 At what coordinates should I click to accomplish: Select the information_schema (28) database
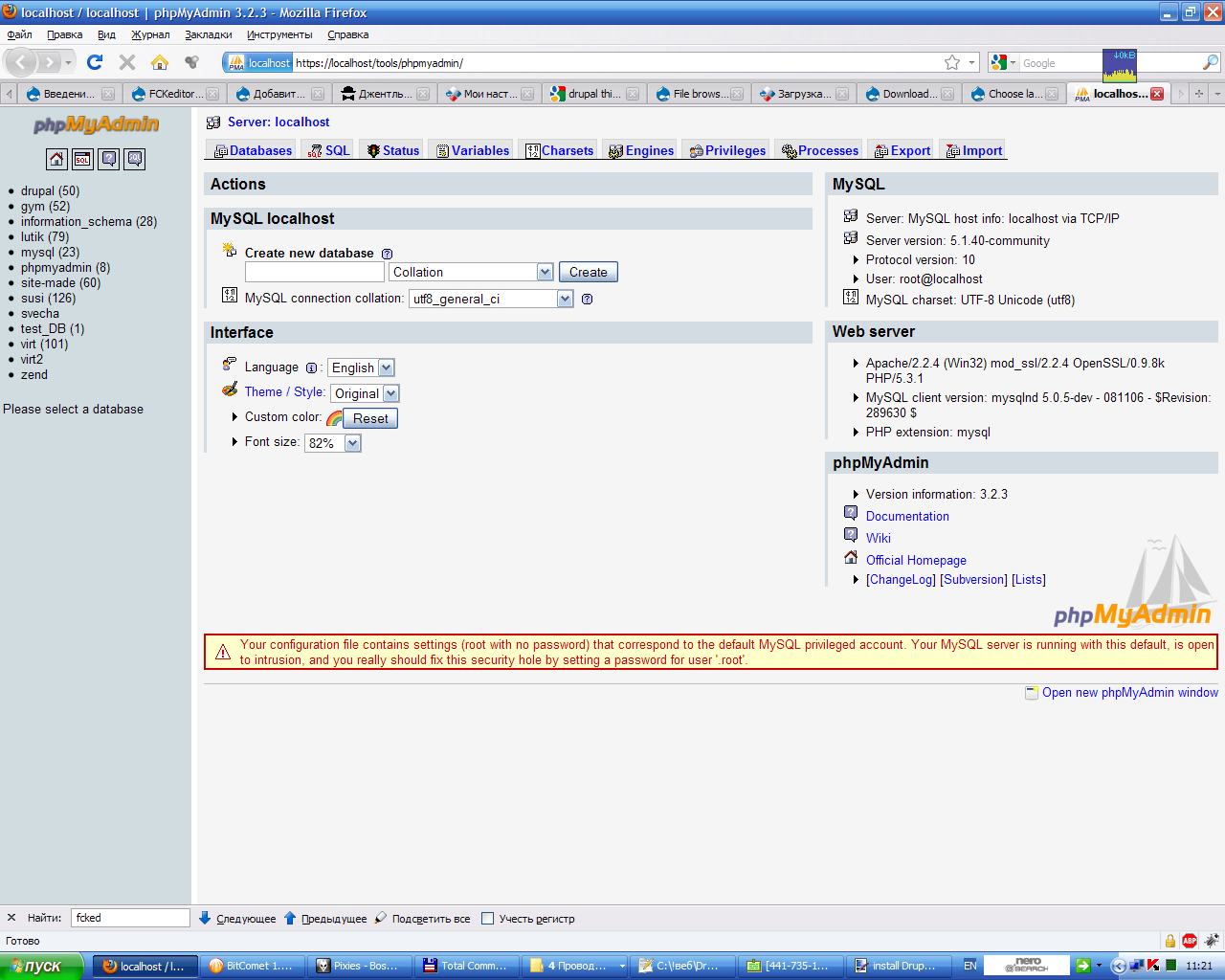click(89, 221)
